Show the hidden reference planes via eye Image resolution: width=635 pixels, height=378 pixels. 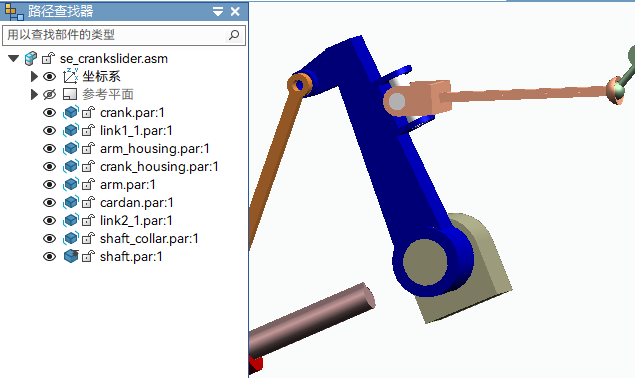[x=49, y=94]
